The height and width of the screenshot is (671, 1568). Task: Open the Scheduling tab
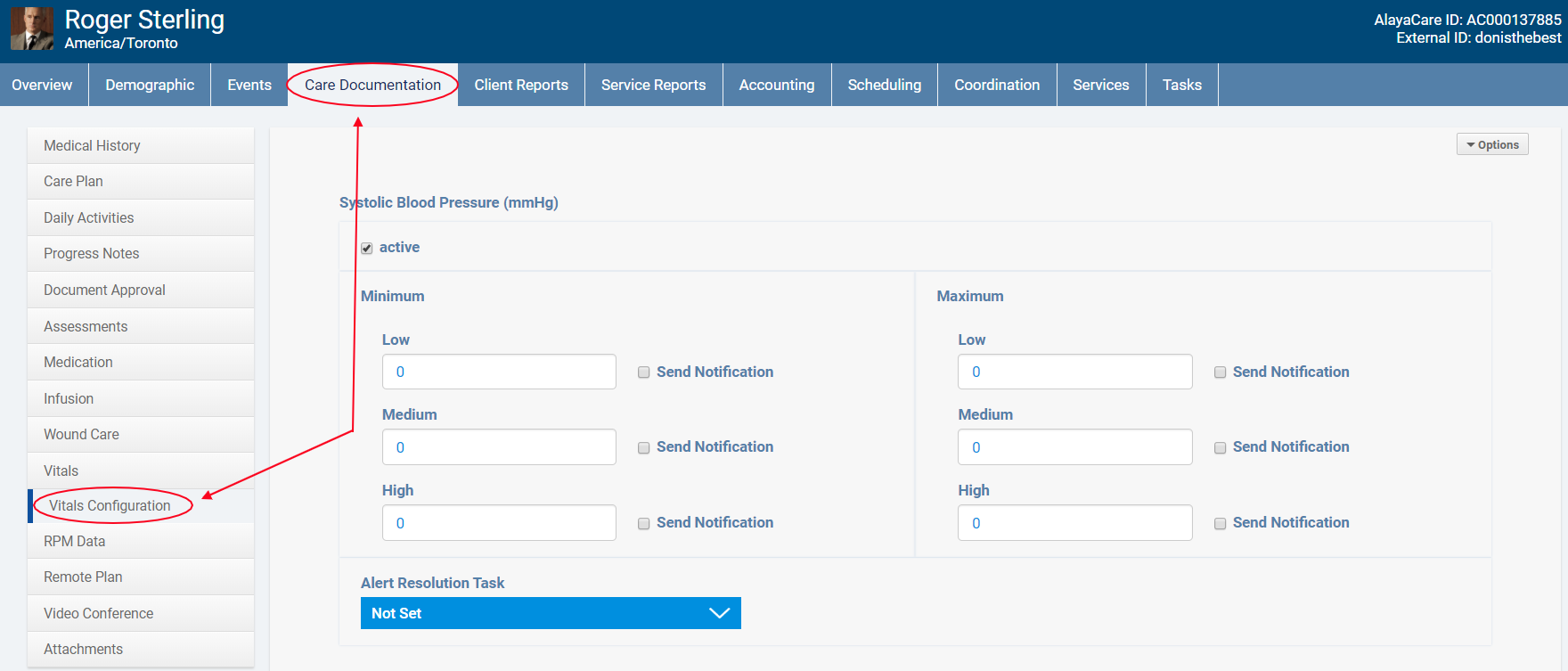(884, 85)
